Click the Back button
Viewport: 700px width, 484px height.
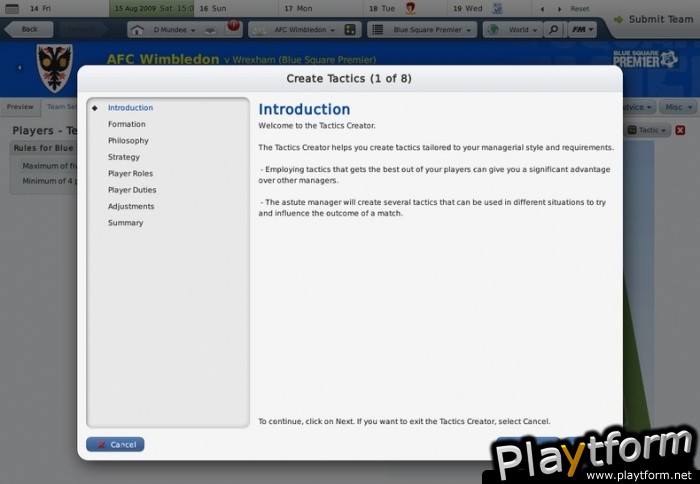(x=29, y=29)
